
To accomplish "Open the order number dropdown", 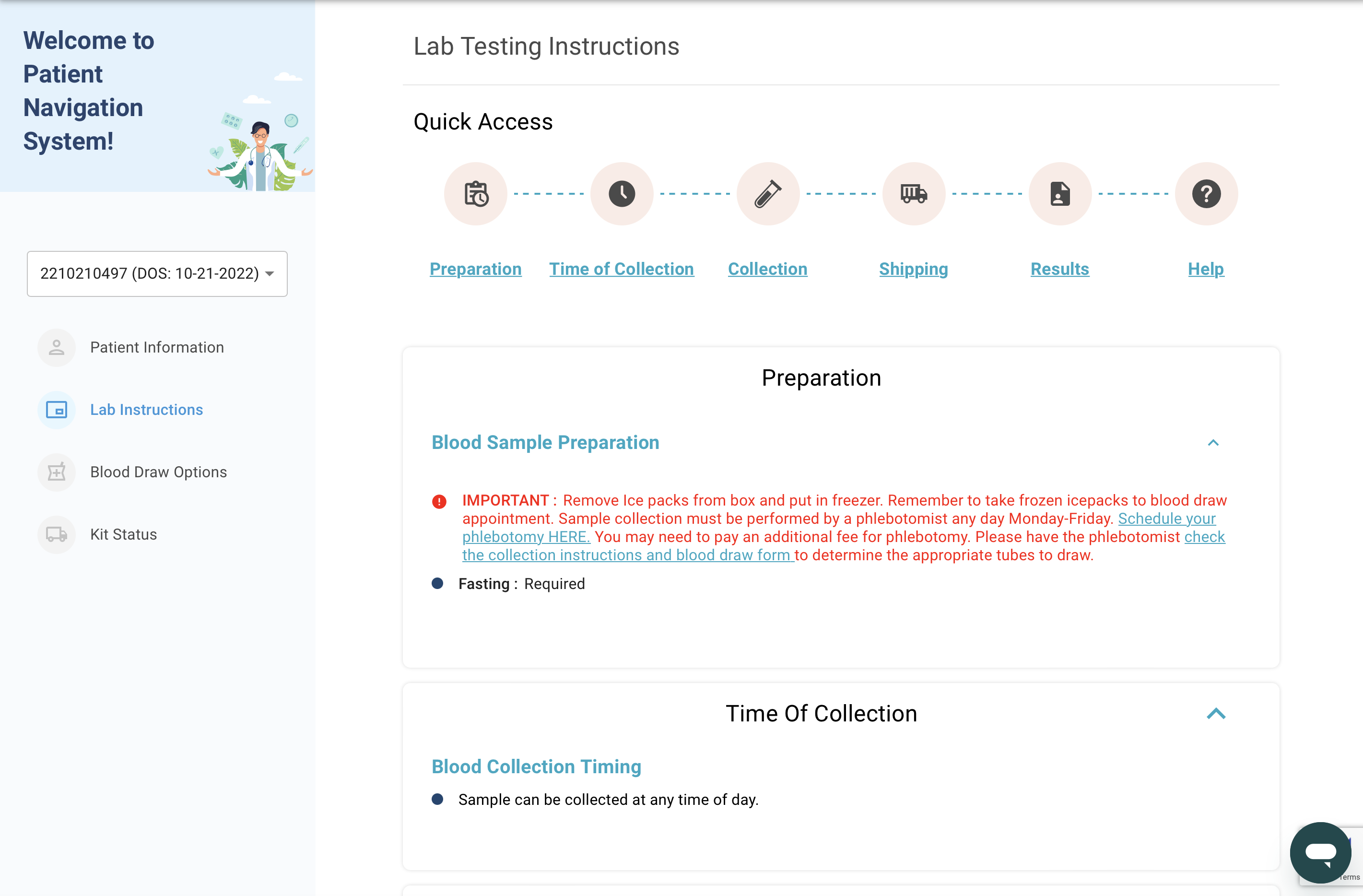I will coord(157,274).
